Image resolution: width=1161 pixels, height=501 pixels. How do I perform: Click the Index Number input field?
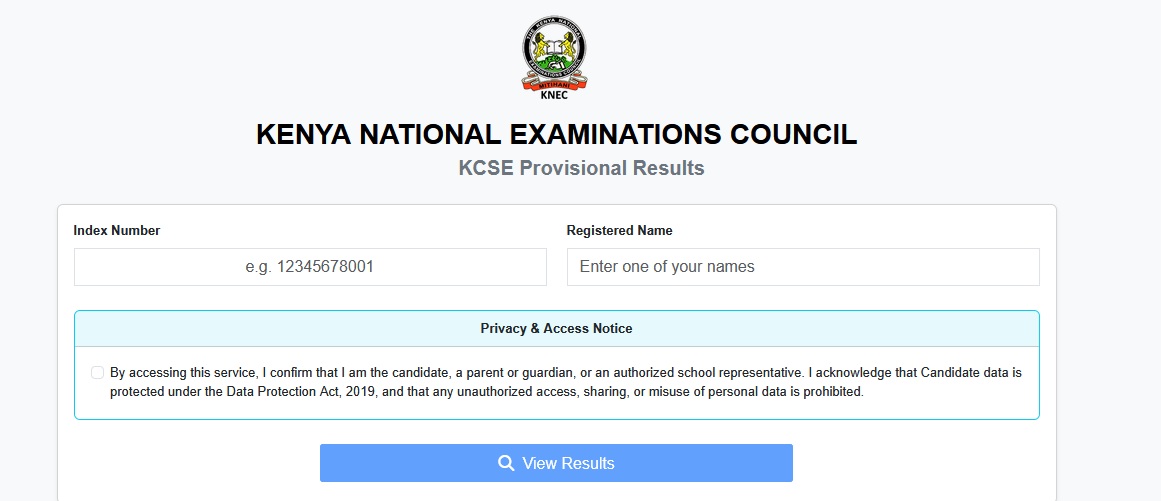tap(310, 267)
